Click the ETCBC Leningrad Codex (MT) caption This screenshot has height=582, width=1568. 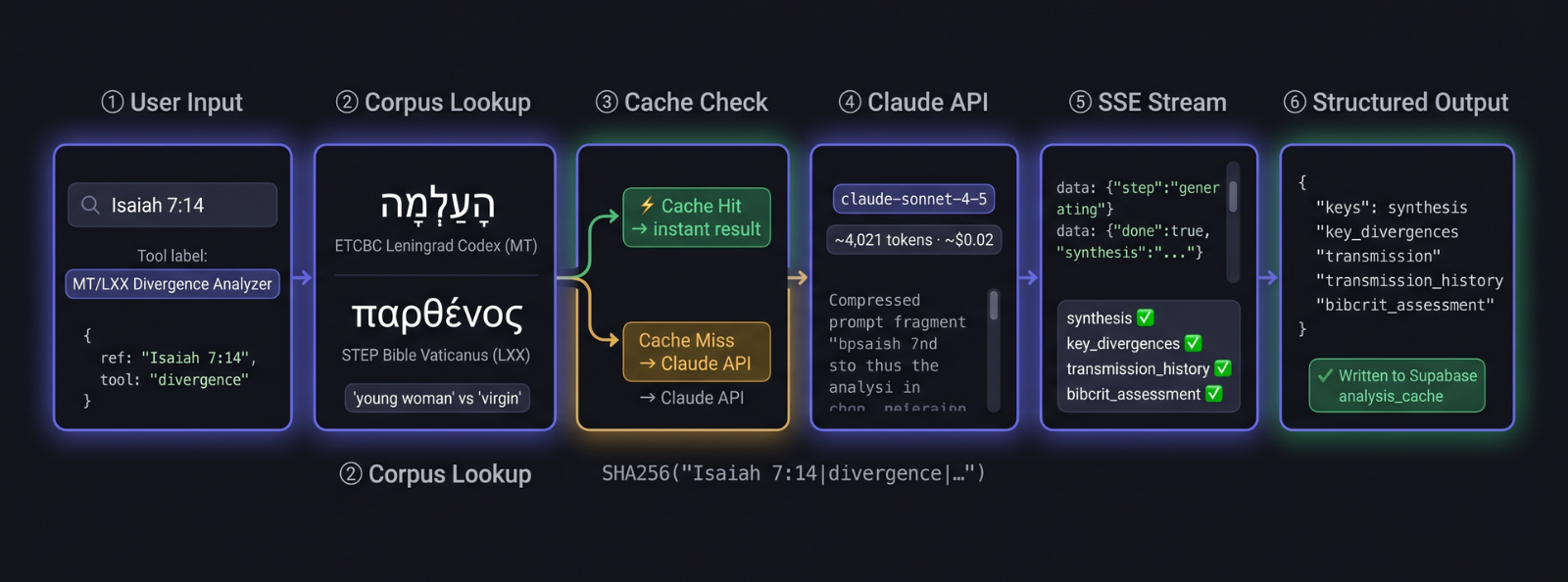[436, 246]
